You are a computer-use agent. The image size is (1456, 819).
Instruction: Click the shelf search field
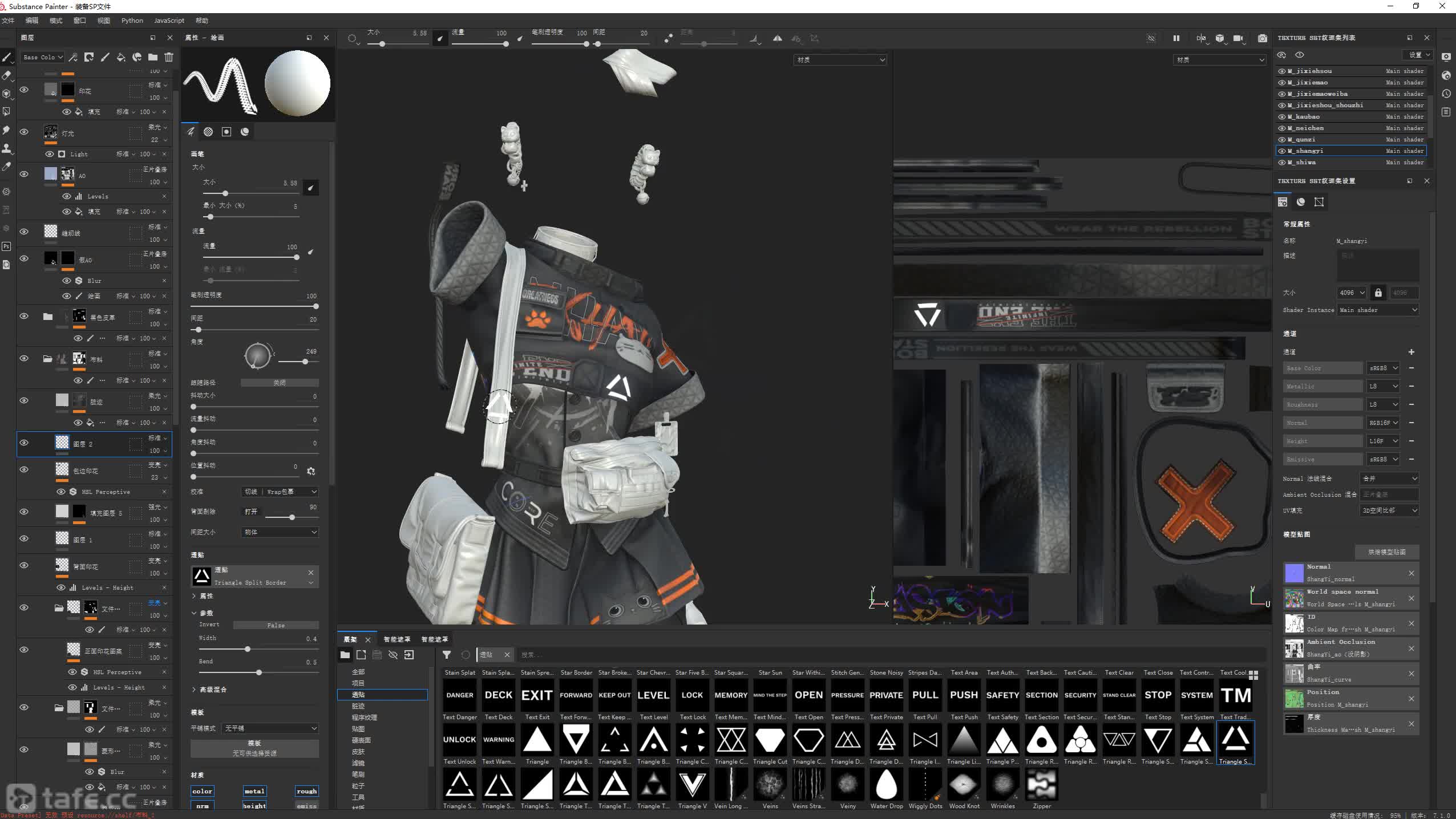[890, 655]
